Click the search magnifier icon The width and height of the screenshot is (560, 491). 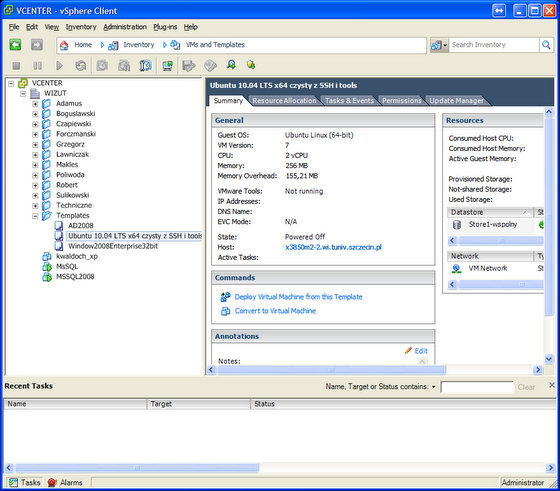pos(546,45)
